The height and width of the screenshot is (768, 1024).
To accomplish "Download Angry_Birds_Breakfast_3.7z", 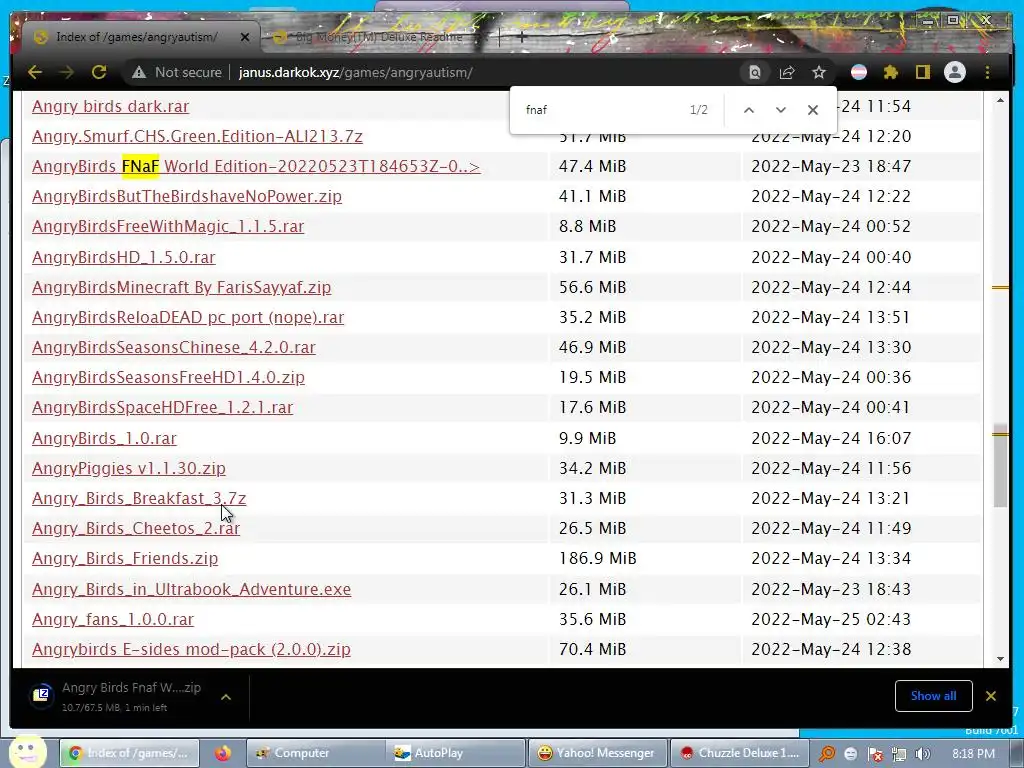I will point(139,498).
